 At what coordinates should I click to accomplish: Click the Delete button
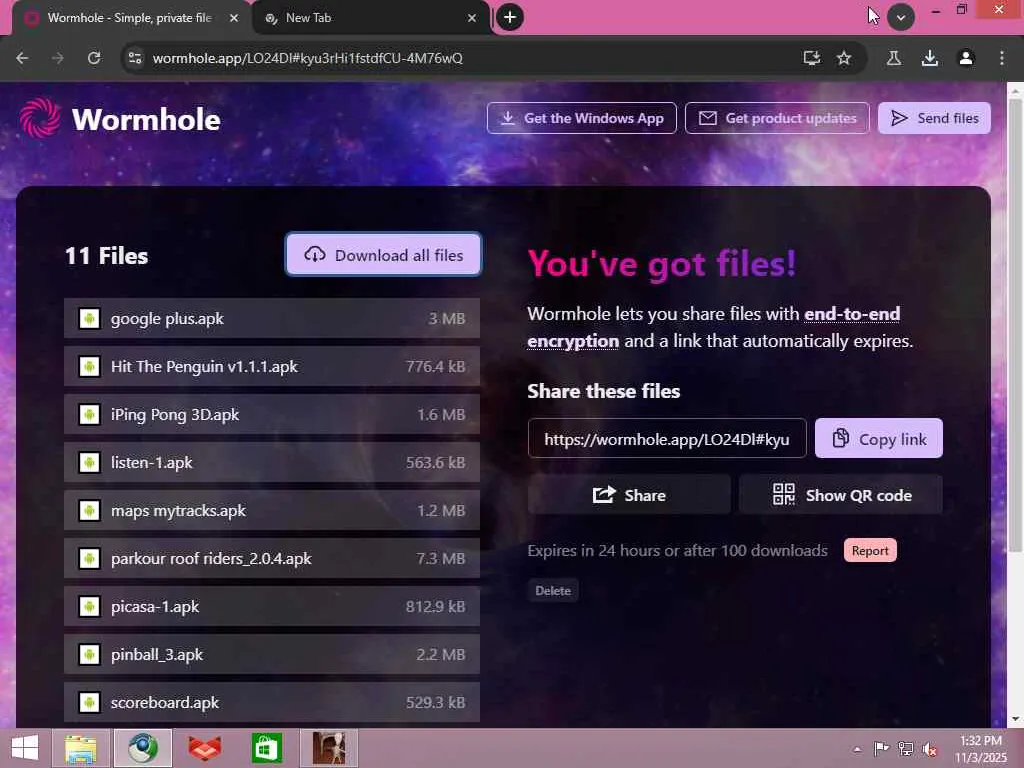point(553,590)
